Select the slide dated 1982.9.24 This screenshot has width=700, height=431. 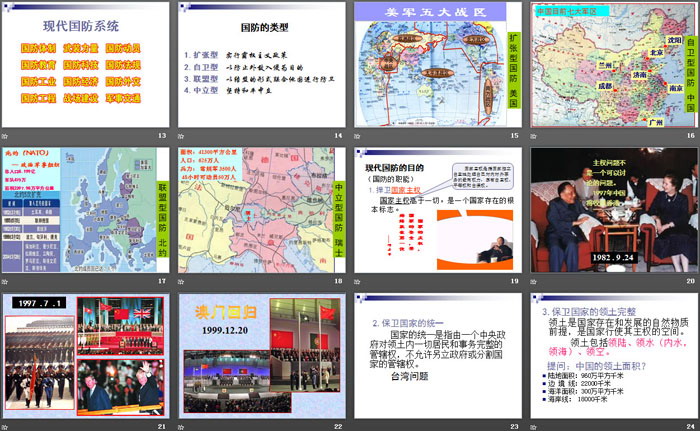(x=612, y=209)
